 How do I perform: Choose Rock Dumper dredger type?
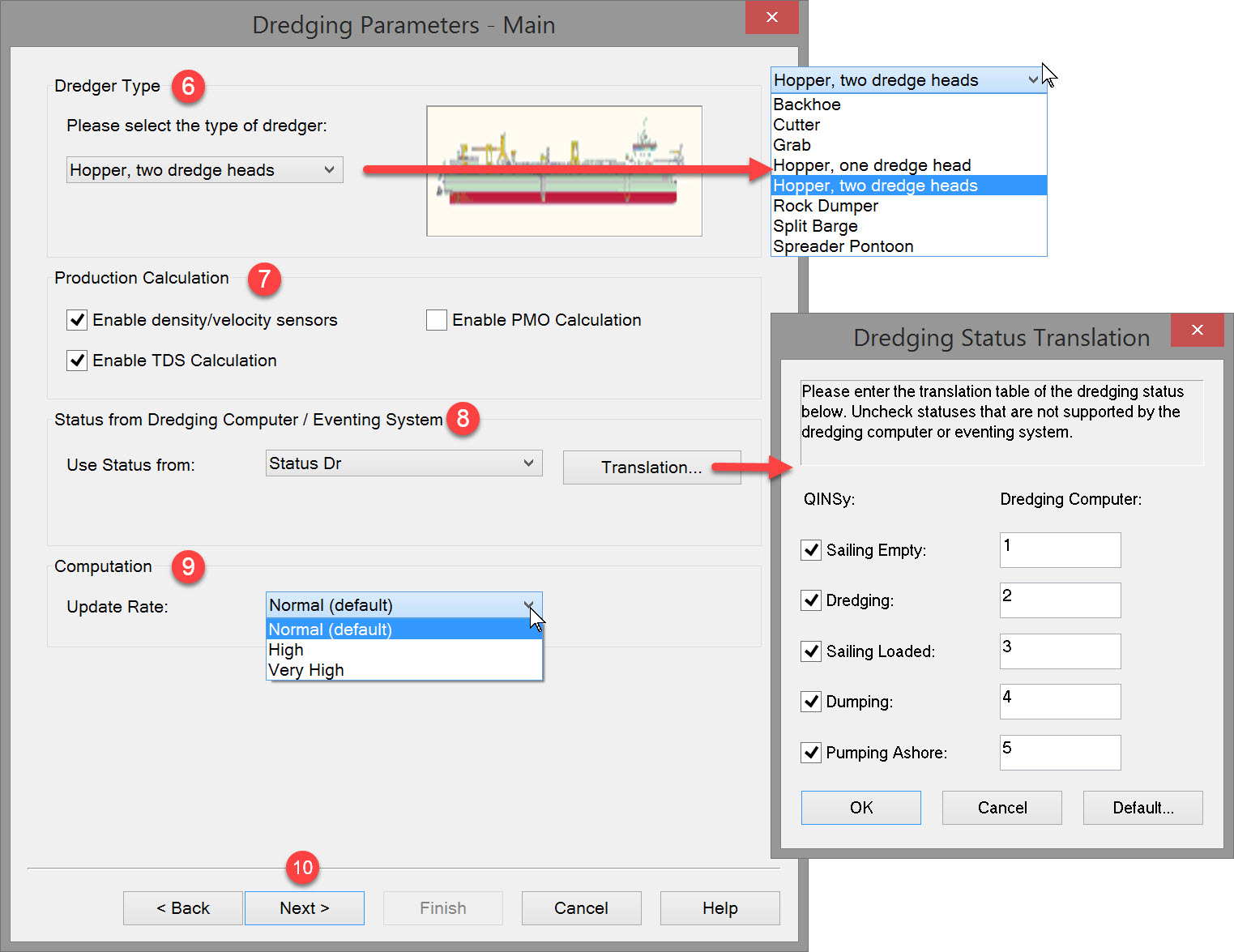pyautogui.click(x=826, y=206)
